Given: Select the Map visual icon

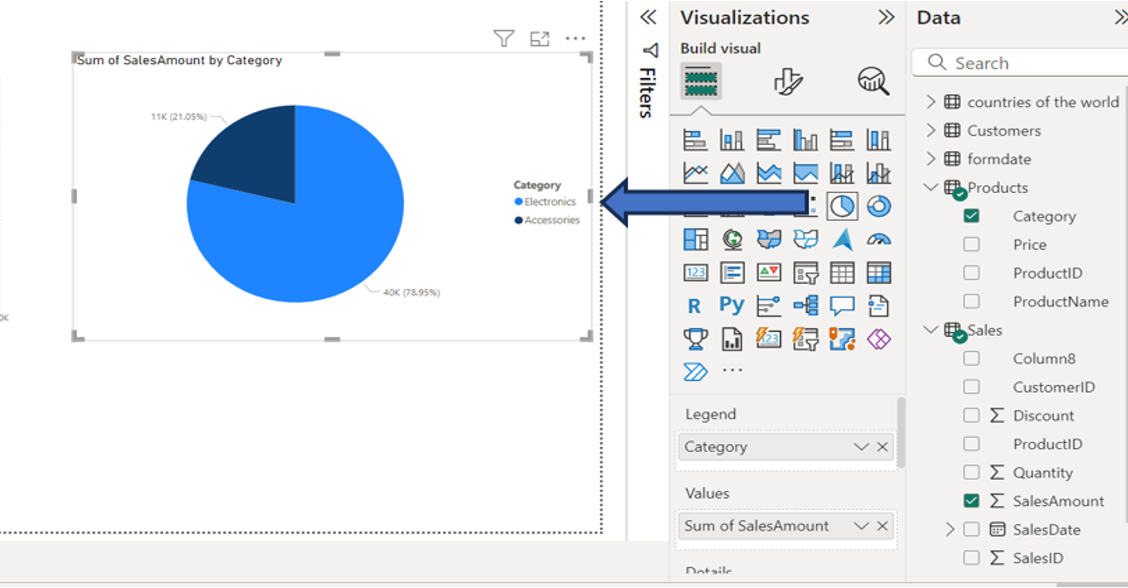Looking at the screenshot, I should [x=732, y=238].
